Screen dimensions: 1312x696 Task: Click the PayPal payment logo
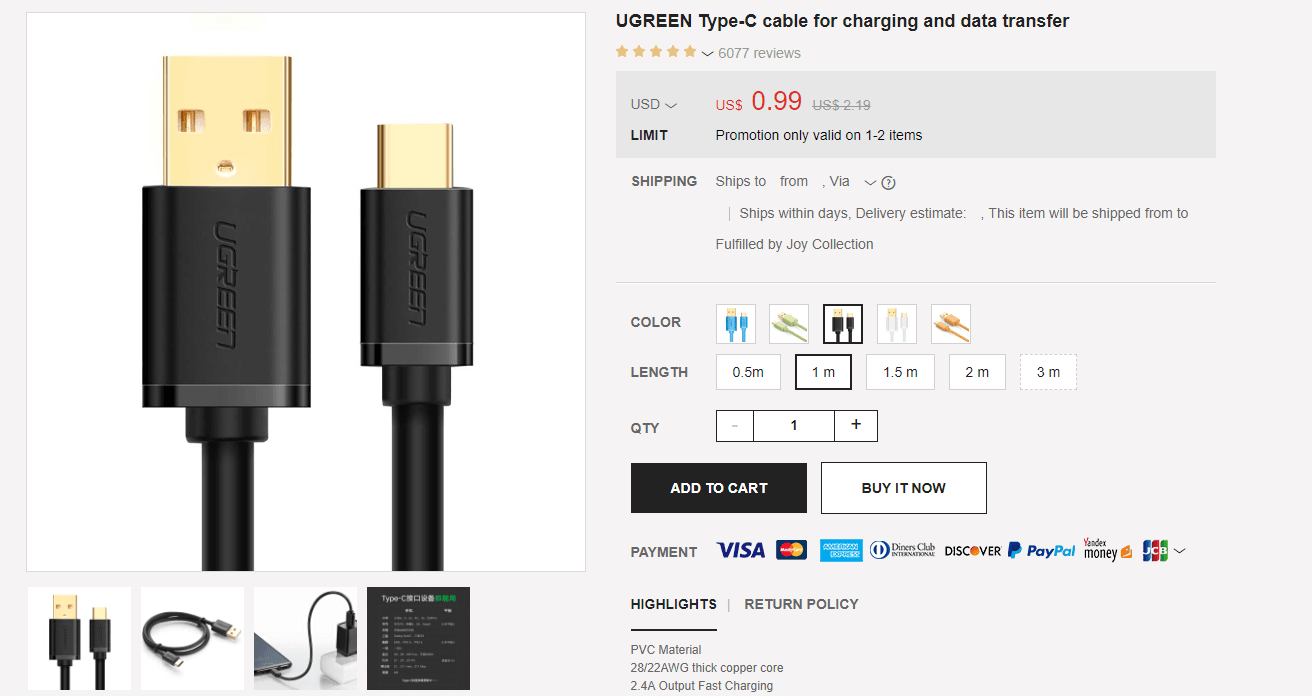click(x=1042, y=551)
